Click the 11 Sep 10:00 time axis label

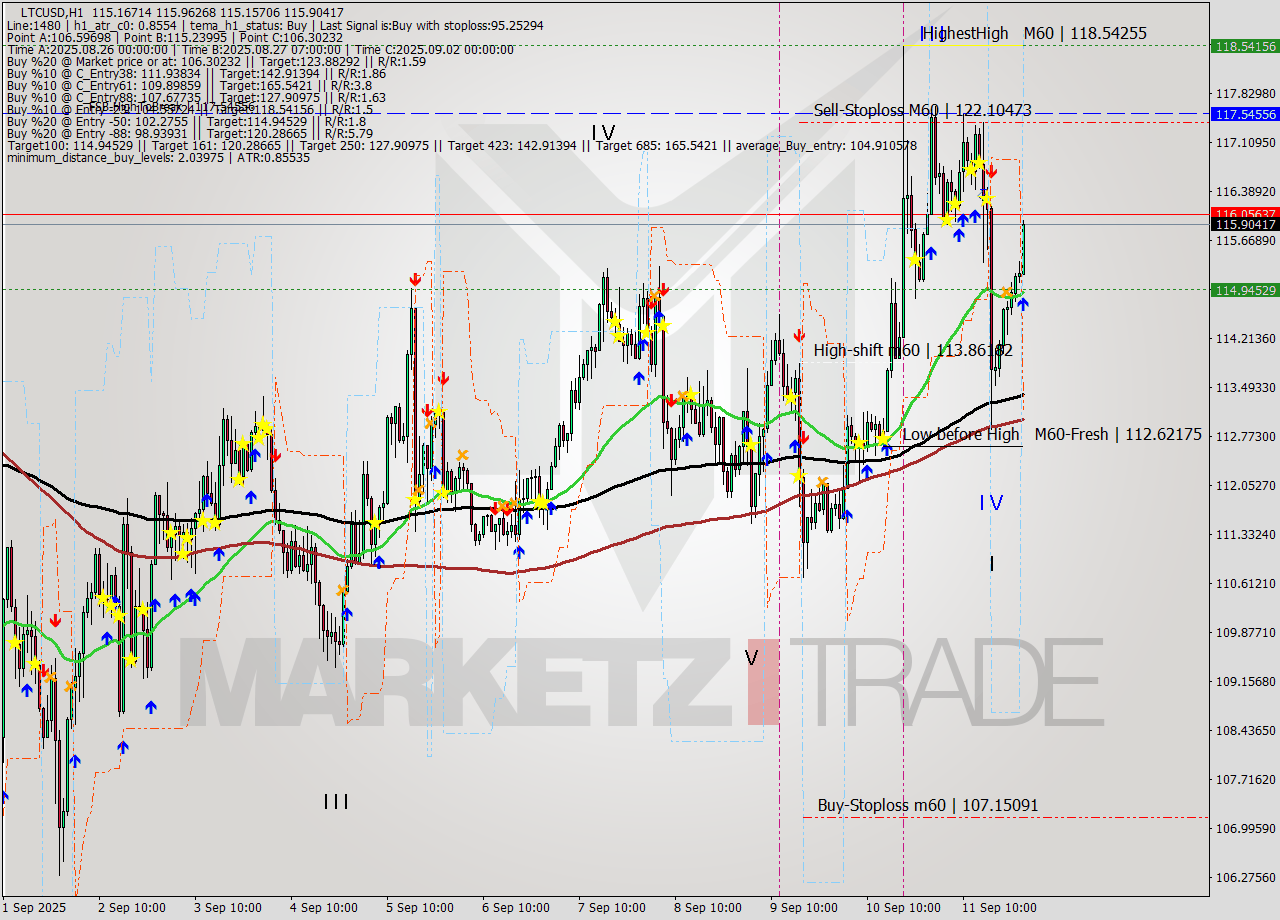coord(1001,908)
